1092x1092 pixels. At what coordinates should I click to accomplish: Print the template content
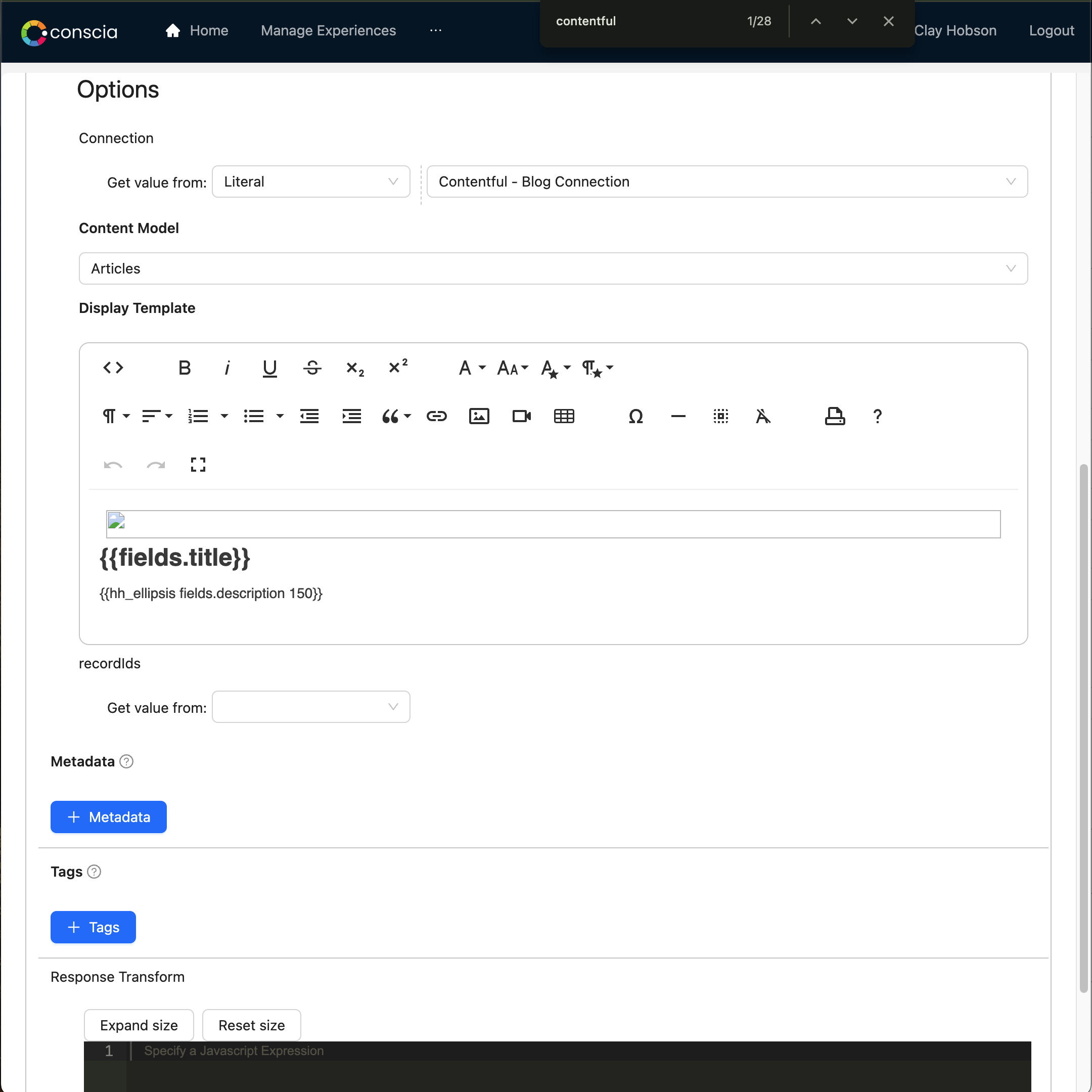tap(835, 417)
